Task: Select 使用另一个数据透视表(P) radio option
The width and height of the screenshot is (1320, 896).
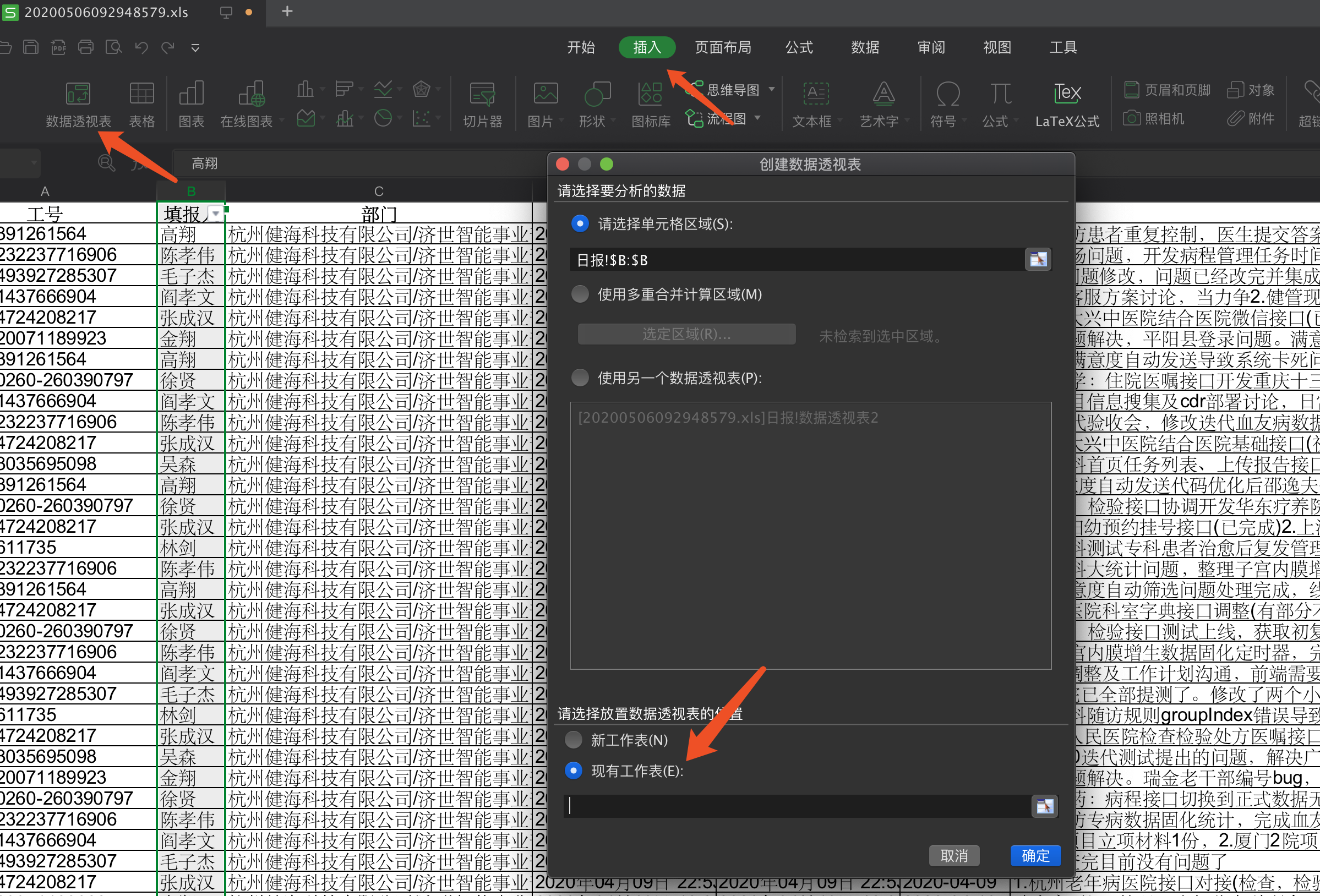Action: point(580,378)
